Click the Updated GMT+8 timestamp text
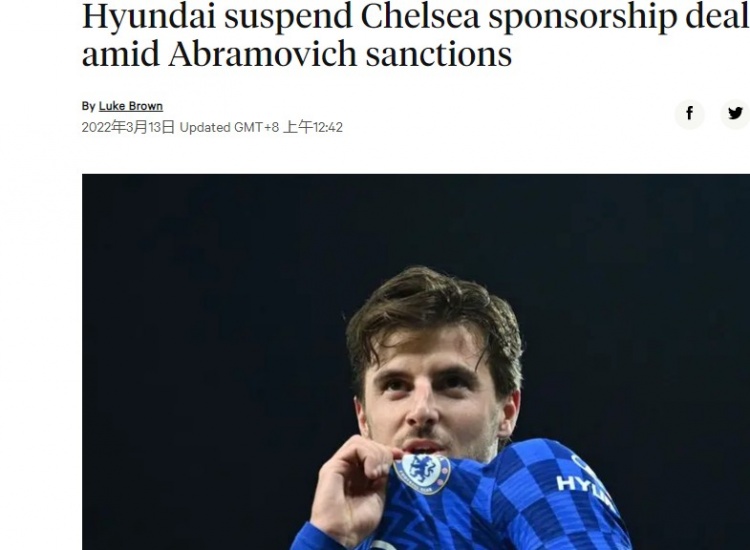 point(229,128)
